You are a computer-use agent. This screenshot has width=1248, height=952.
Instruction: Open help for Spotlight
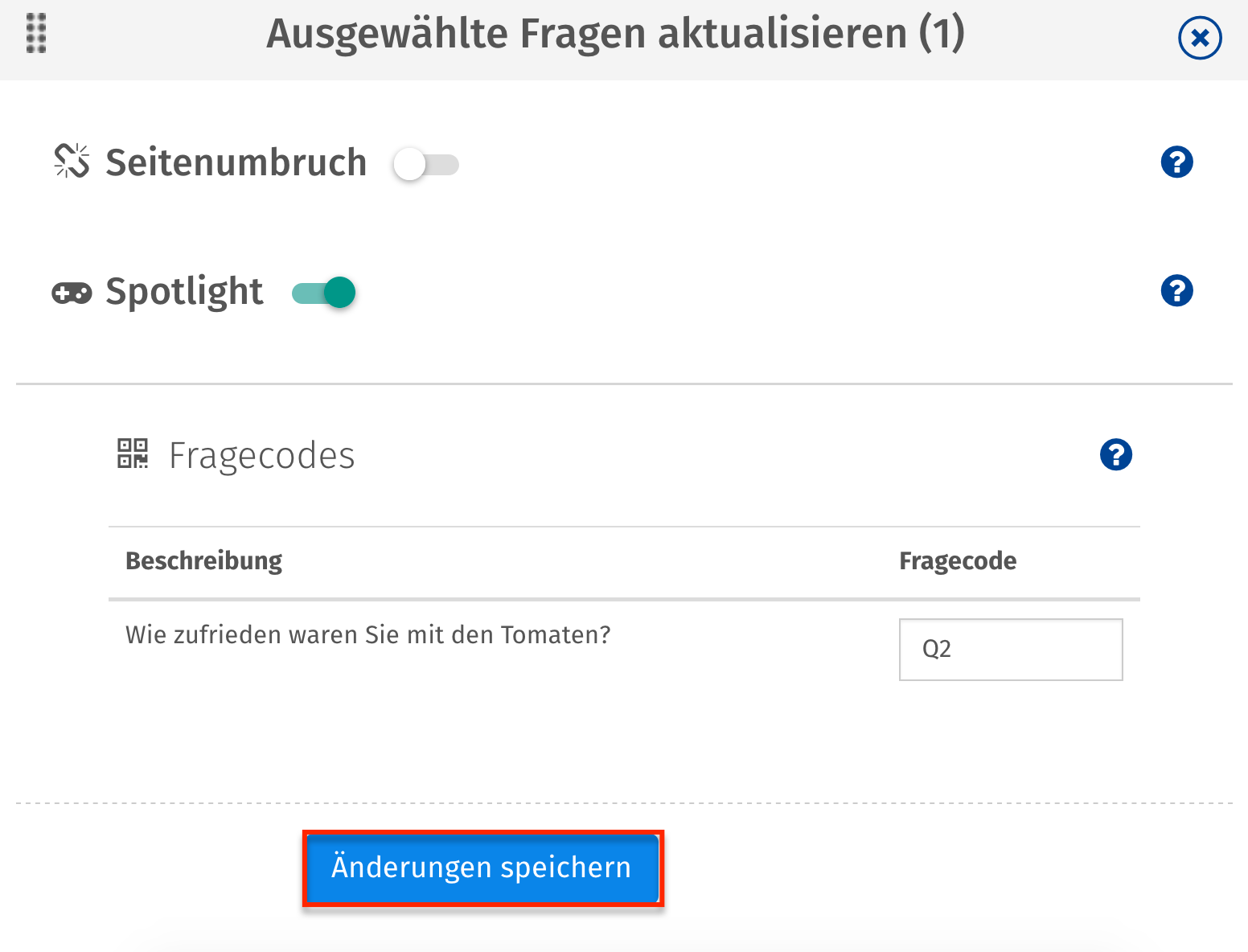tap(1176, 291)
